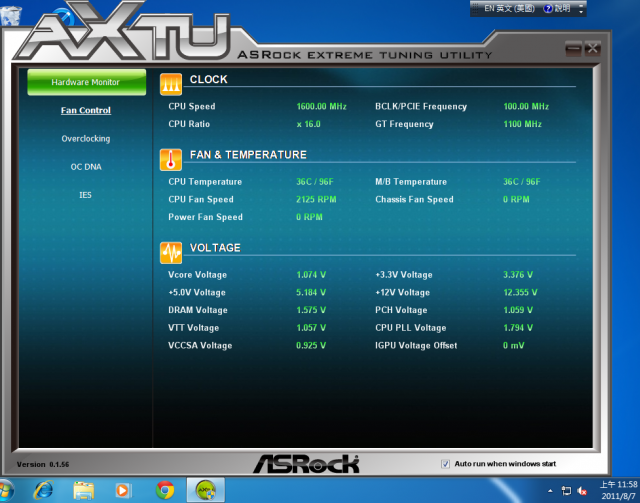Click the +3.3V Voltage value 3.376 V
This screenshot has height=503, width=640.
click(x=518, y=275)
